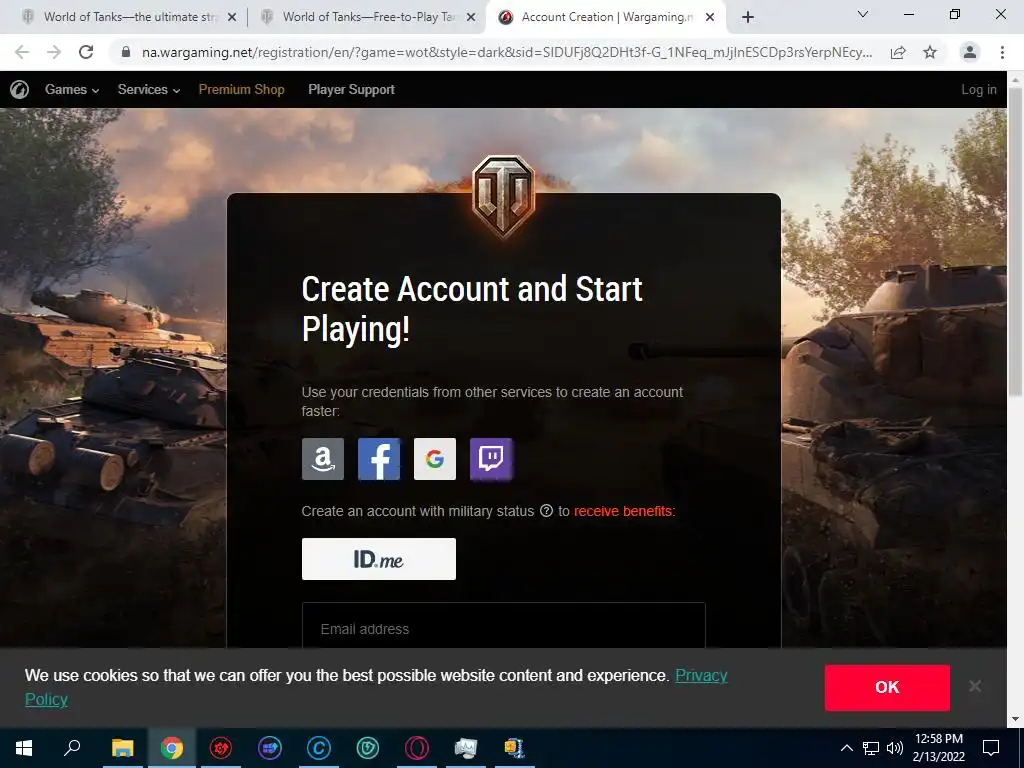Image resolution: width=1024 pixels, height=768 pixels.
Task: Click the World of Tanks shield logo
Action: point(503,196)
